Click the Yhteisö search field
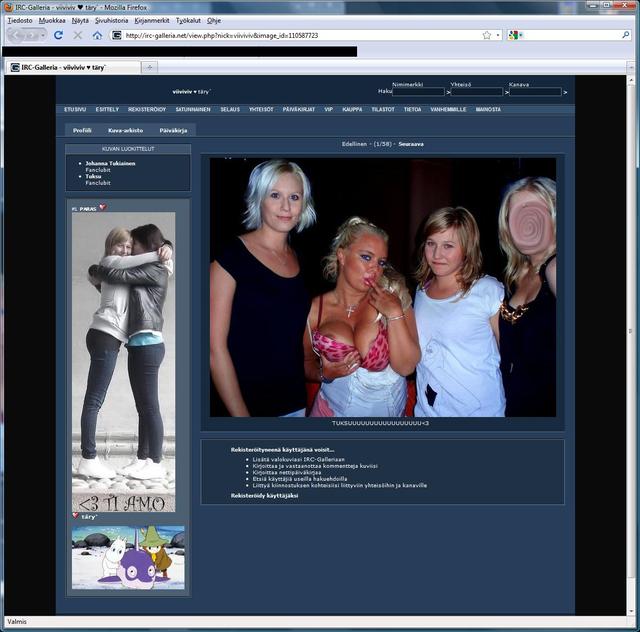 point(477,92)
